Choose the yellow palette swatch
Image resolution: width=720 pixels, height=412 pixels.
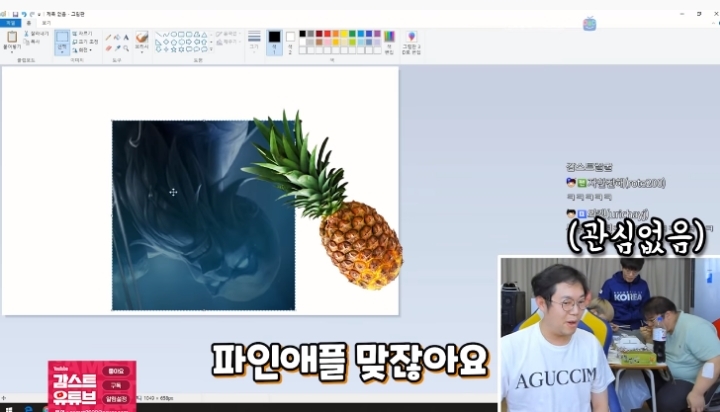coord(344,34)
